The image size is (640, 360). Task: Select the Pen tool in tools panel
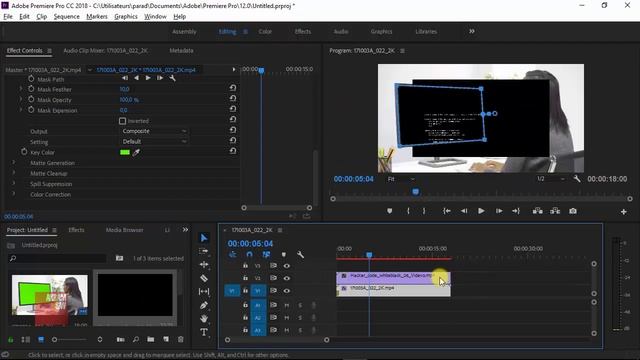(x=204, y=305)
